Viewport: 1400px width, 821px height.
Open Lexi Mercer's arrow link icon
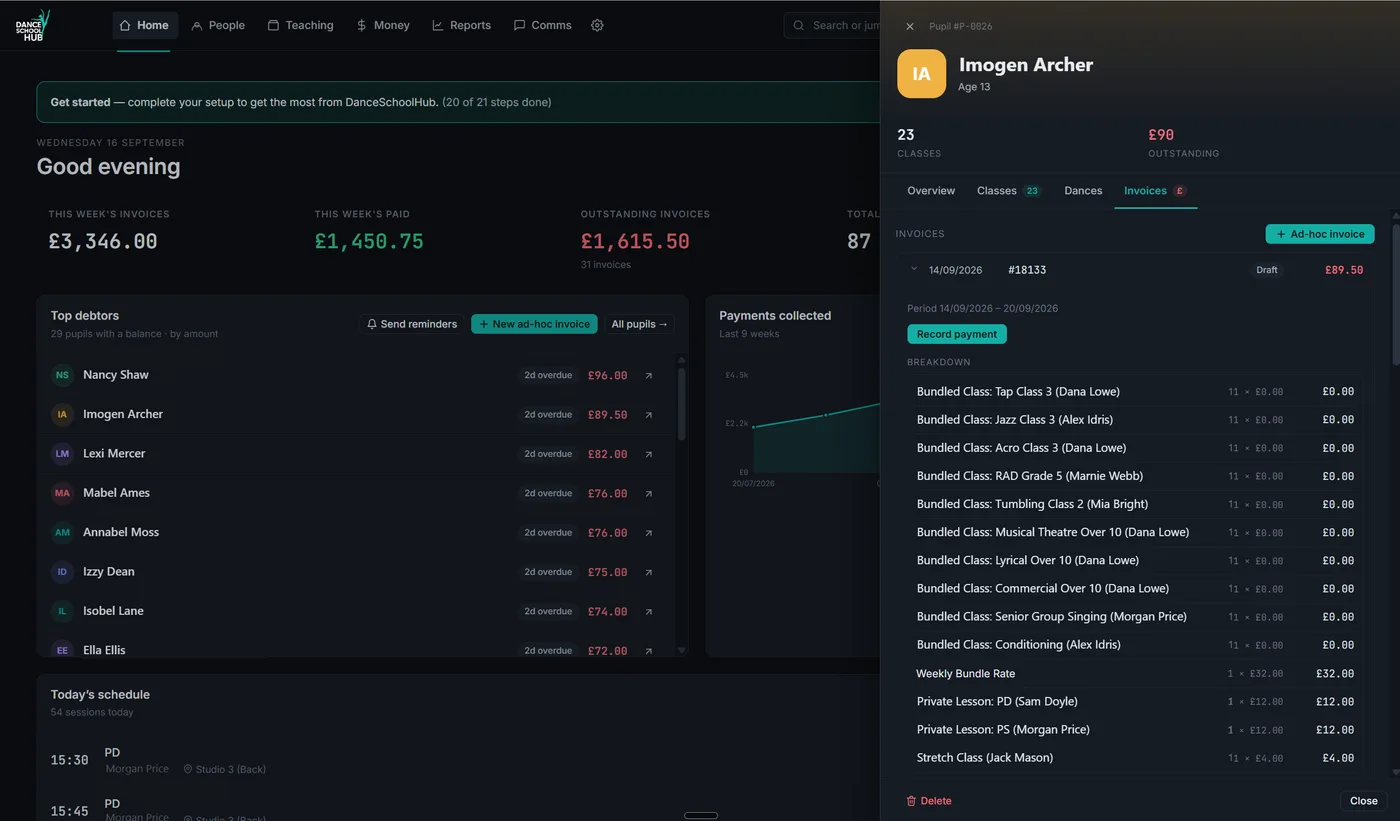[648, 454]
